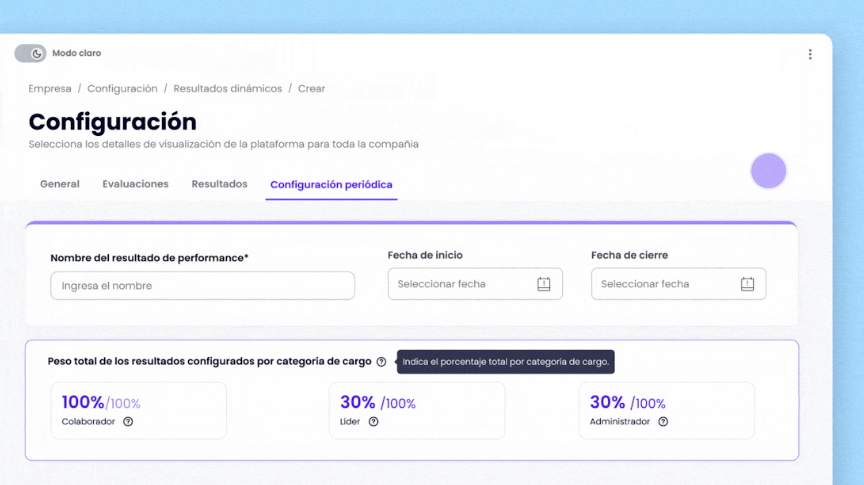Image resolution: width=864 pixels, height=485 pixels.
Task: Click the Líder 30% value
Action: pos(358,402)
